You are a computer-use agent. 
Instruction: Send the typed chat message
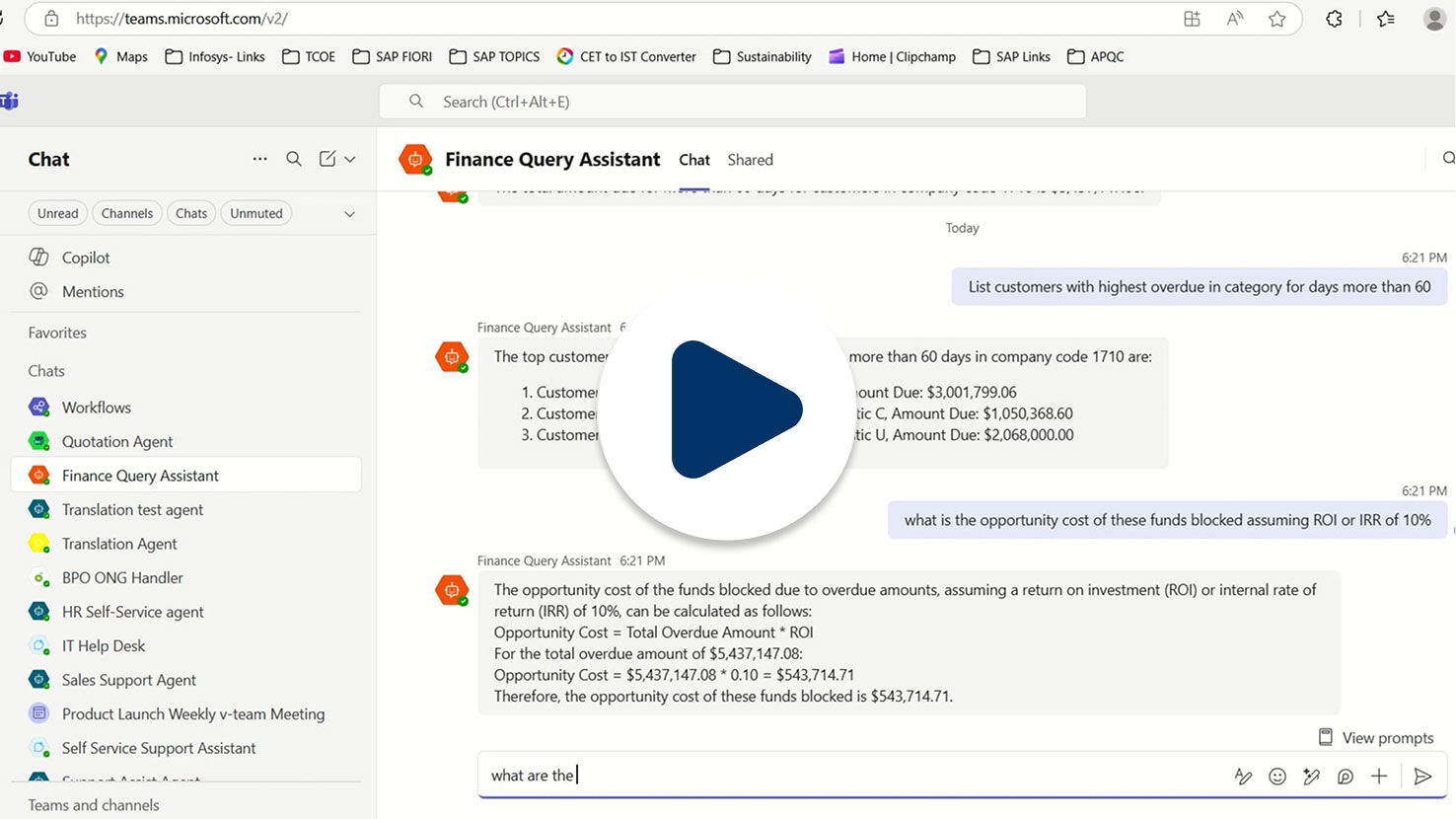pos(1422,777)
